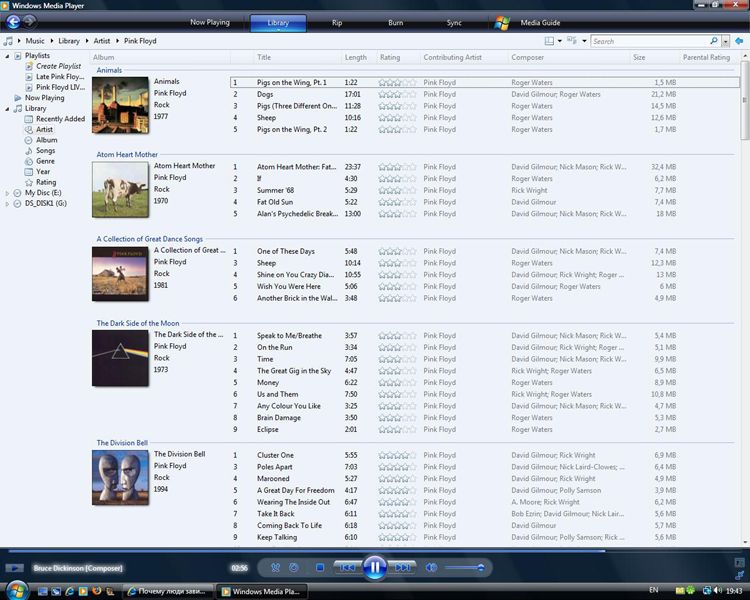Screen dimensions: 750x600
Task: Open breadcrumb arrow after Music
Action: pyautogui.click(x=52, y=41)
